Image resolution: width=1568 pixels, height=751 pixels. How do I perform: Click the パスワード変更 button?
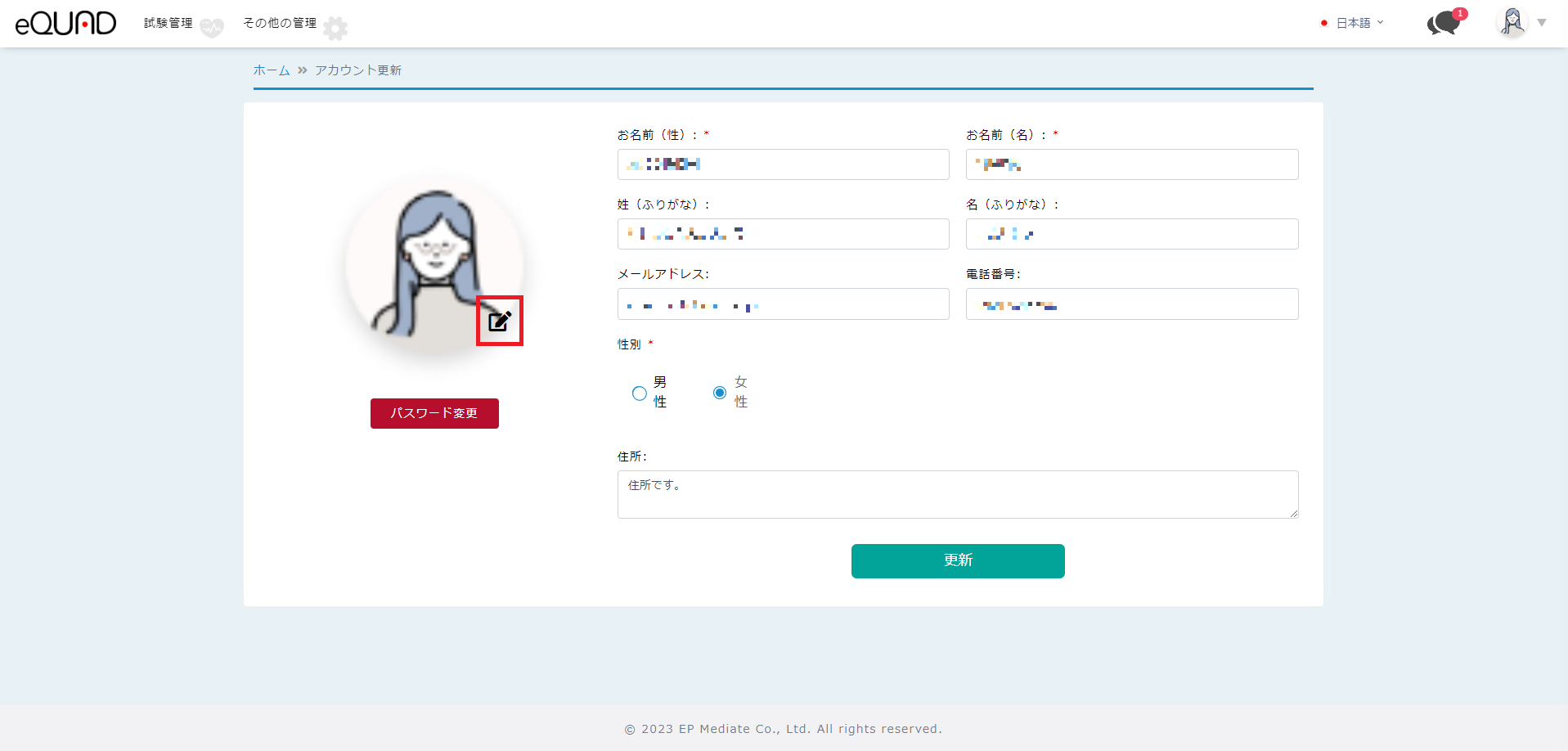click(x=434, y=413)
